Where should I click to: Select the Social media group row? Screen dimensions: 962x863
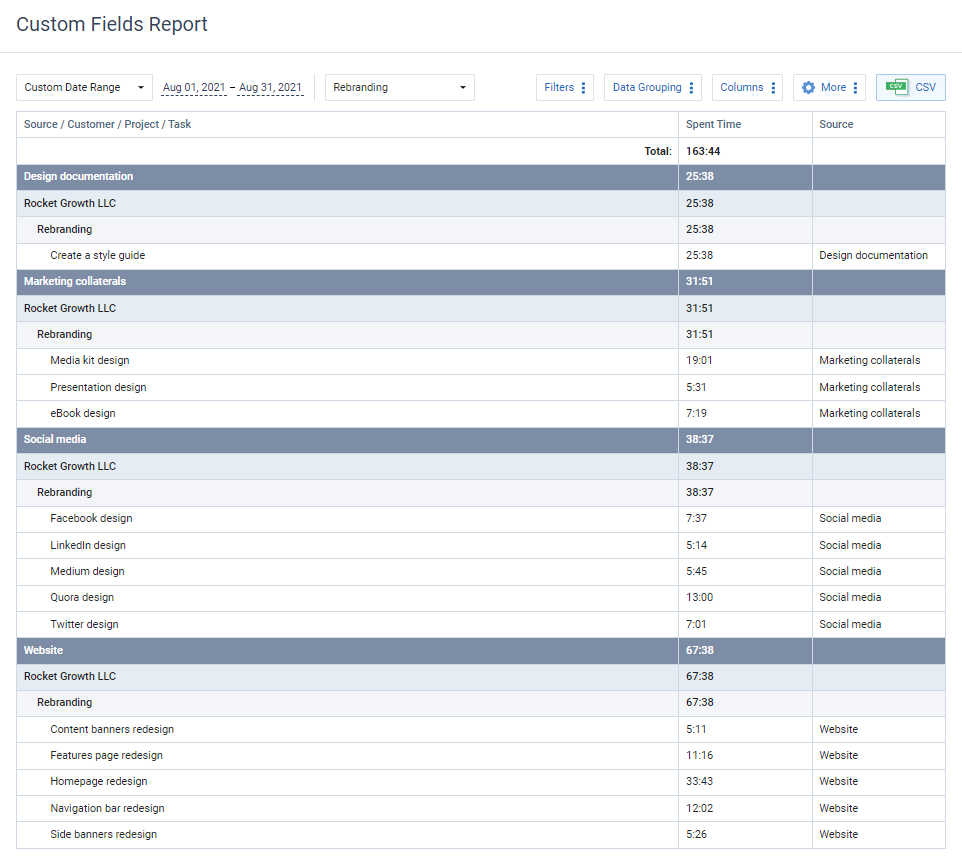pyautogui.click(x=480, y=440)
